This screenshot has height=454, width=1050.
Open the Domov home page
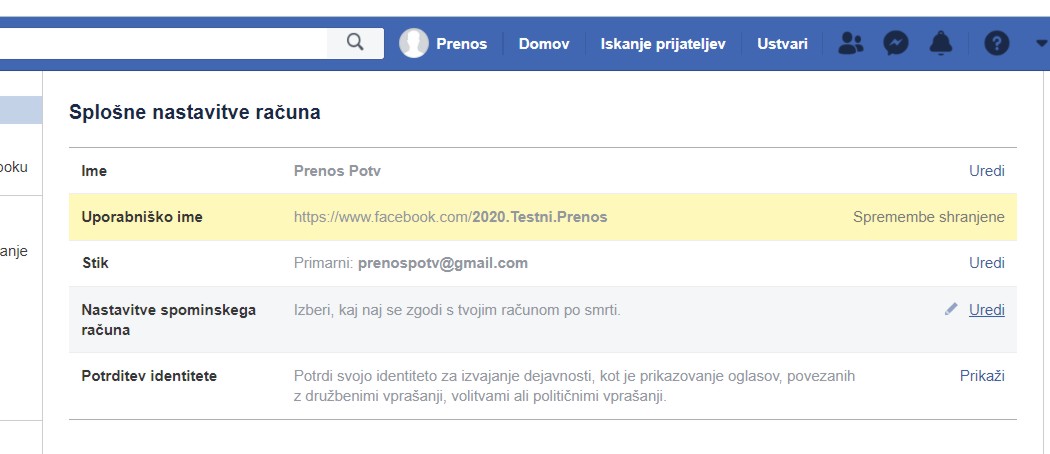[x=544, y=44]
